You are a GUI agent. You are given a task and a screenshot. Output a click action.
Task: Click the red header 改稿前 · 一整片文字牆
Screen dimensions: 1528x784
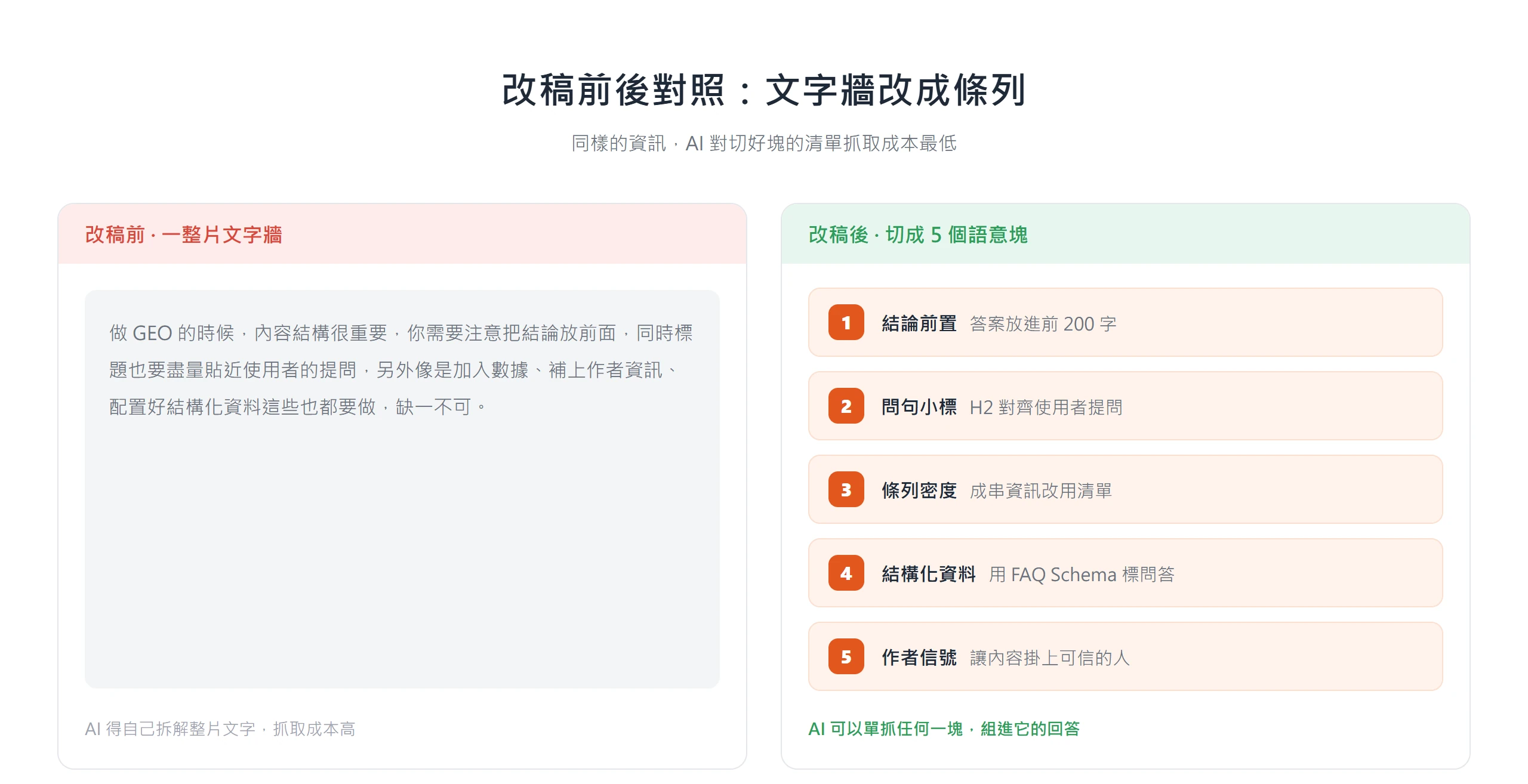click(x=183, y=234)
